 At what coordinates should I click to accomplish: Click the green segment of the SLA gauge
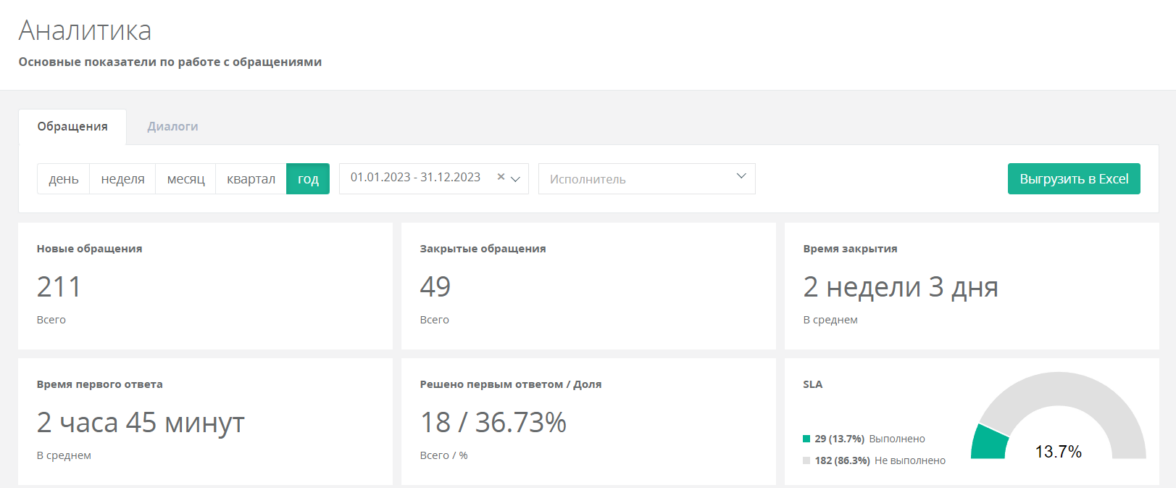pyautogui.click(x=989, y=442)
